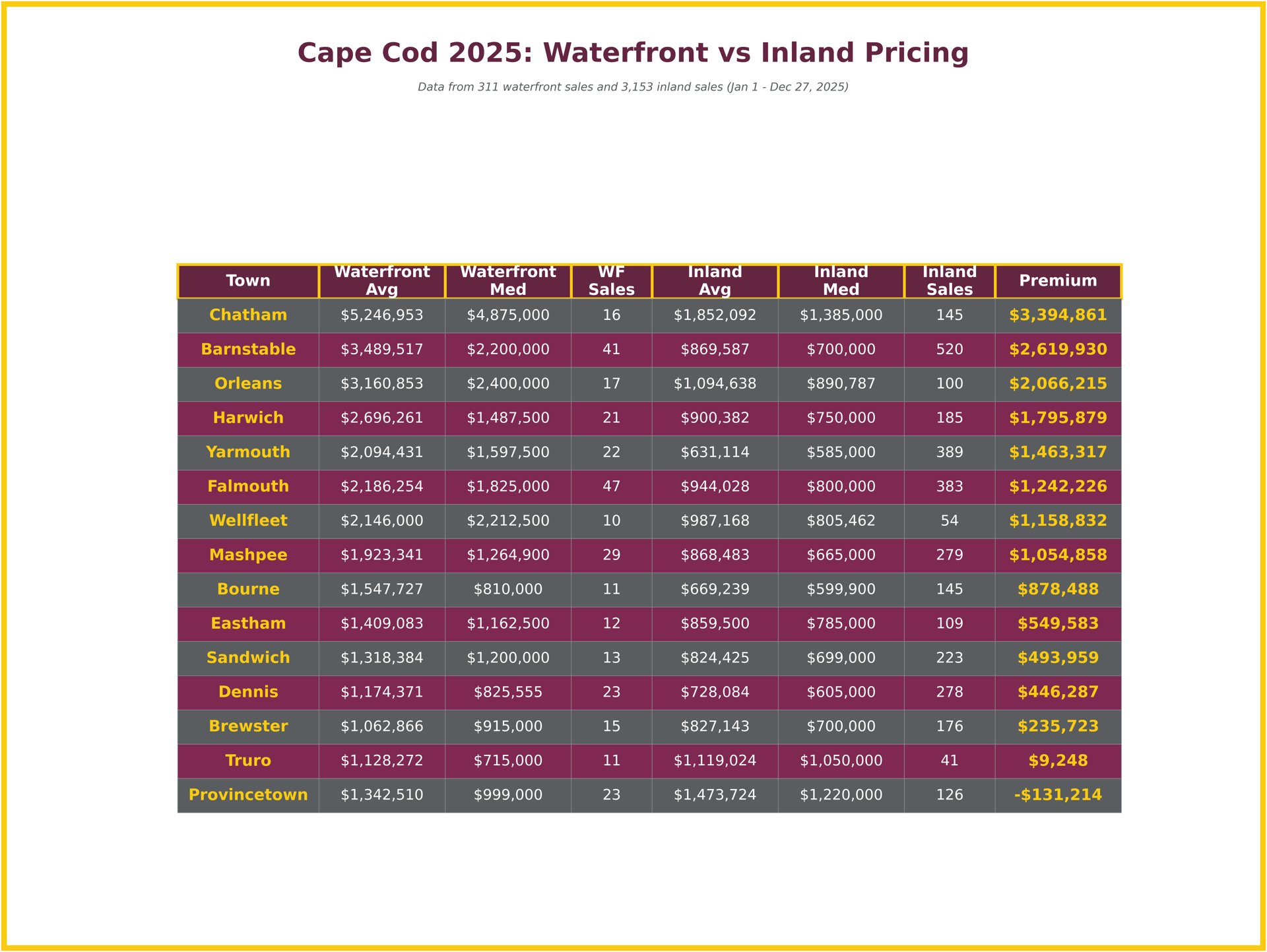Click the Chatham town name cell
1267x952 pixels.
[x=248, y=315]
